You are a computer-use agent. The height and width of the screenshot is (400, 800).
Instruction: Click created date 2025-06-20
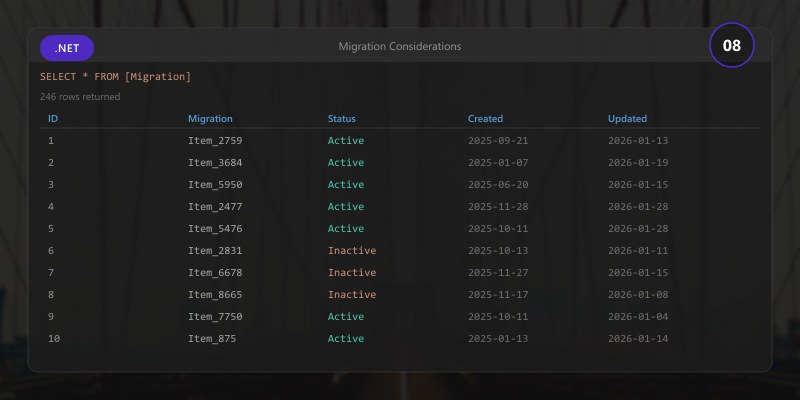pyautogui.click(x=498, y=184)
